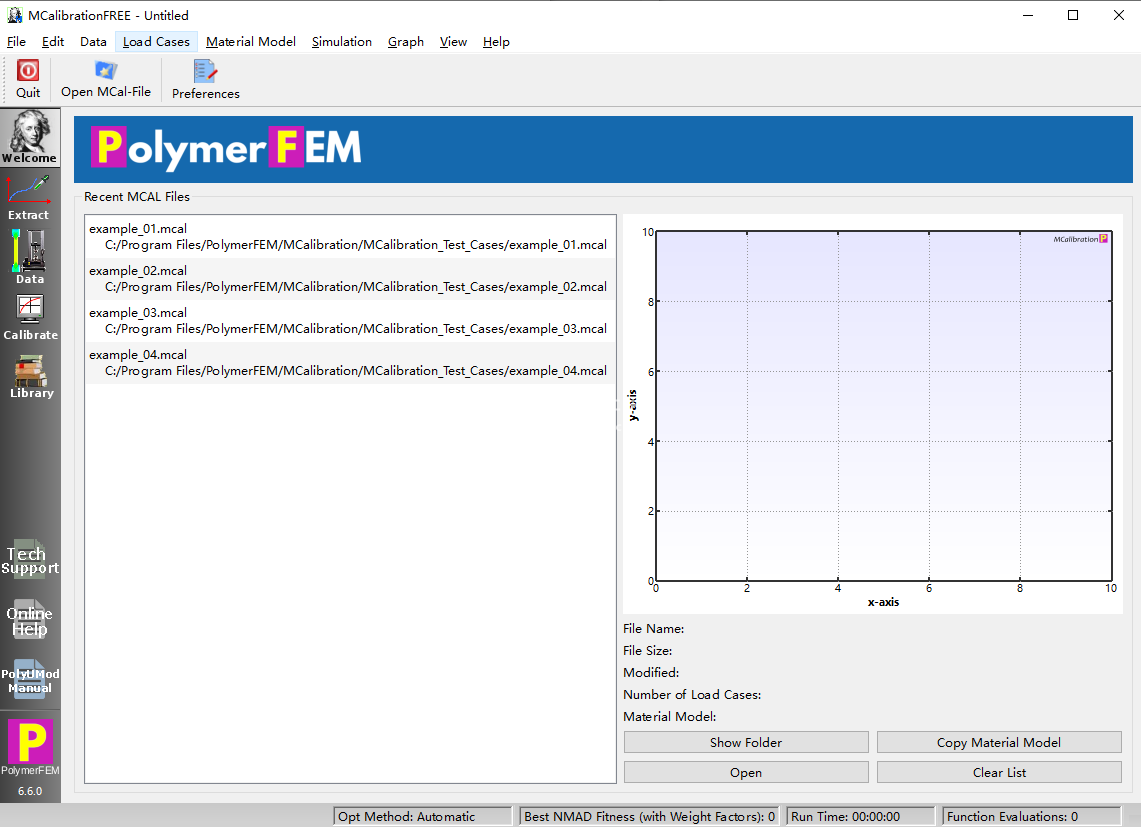Click the MCalibration title bar app icon
The image size is (1141, 827).
[x=15, y=15]
